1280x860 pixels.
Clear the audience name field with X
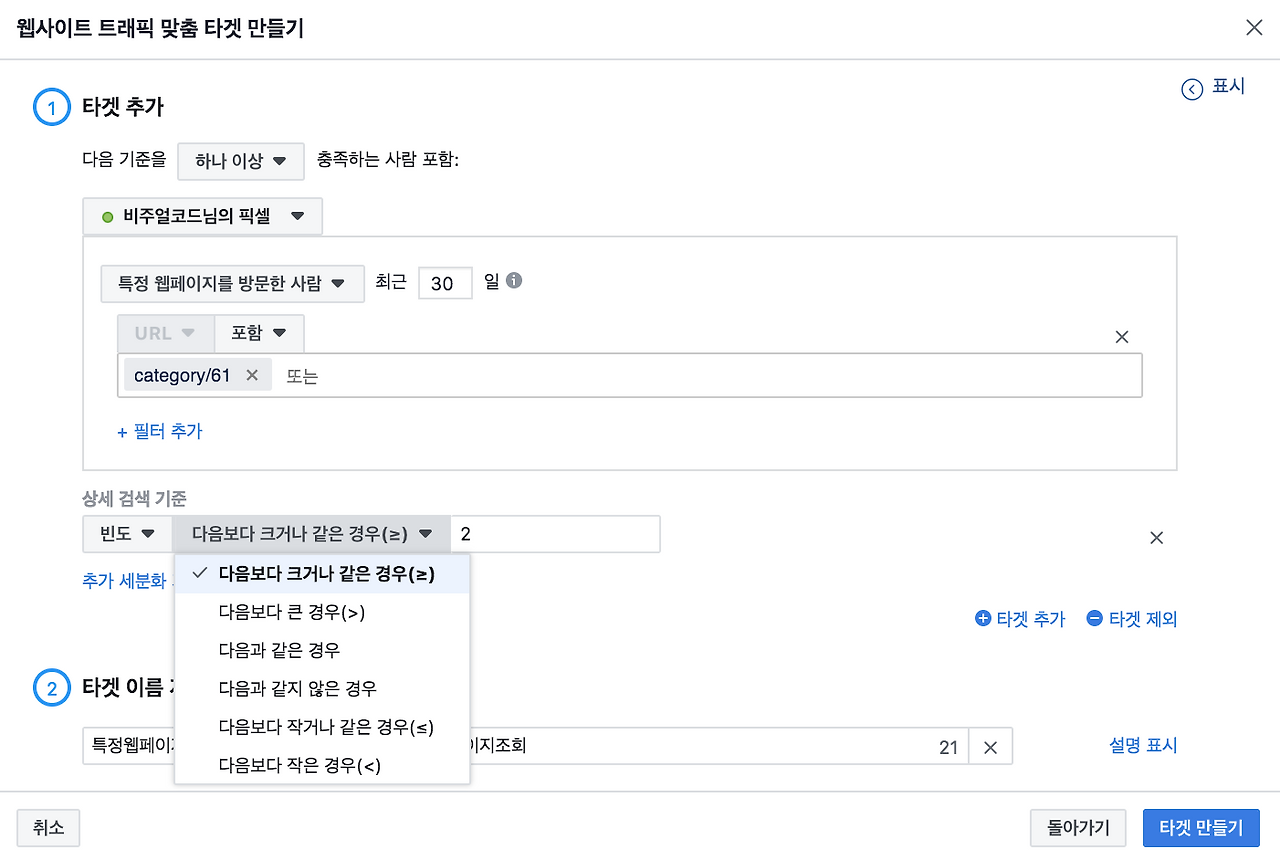(x=990, y=747)
